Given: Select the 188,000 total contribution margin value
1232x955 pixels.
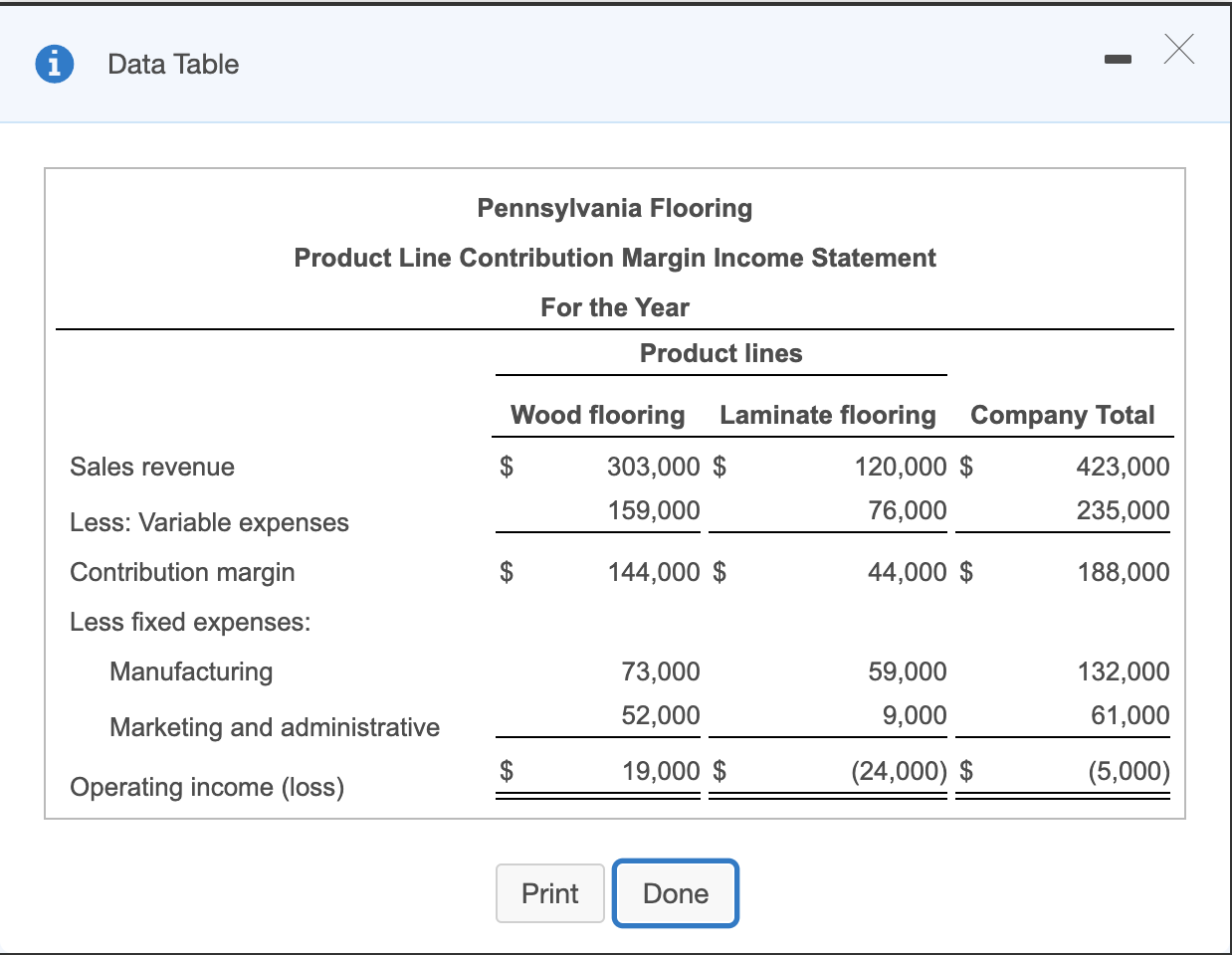Looking at the screenshot, I should [1123, 572].
